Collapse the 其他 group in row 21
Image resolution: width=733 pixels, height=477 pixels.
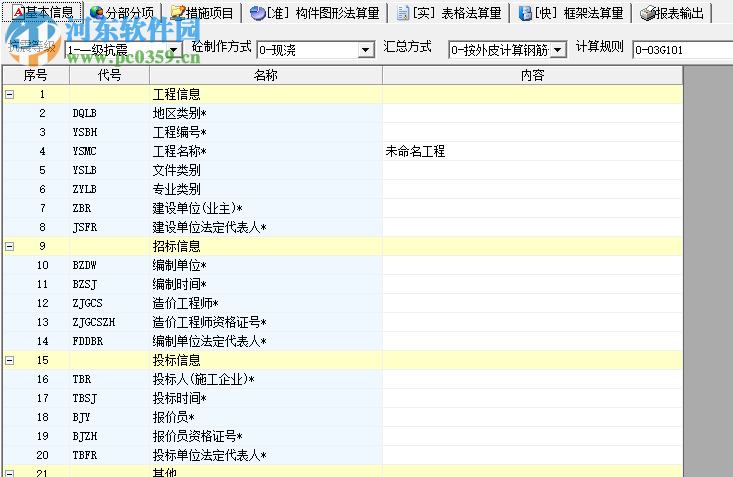pos(9,473)
